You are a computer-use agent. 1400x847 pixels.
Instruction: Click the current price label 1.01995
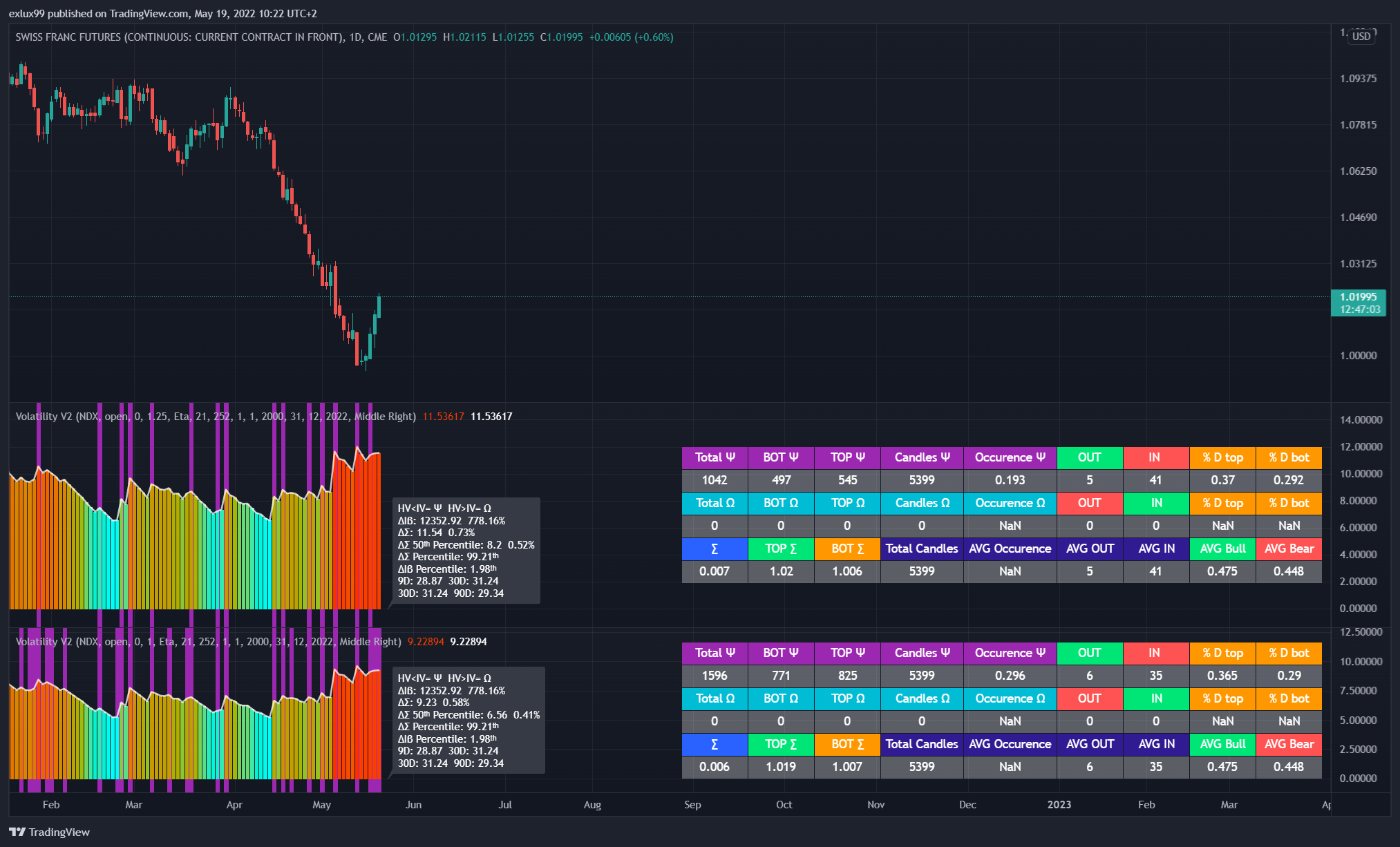click(x=1359, y=297)
